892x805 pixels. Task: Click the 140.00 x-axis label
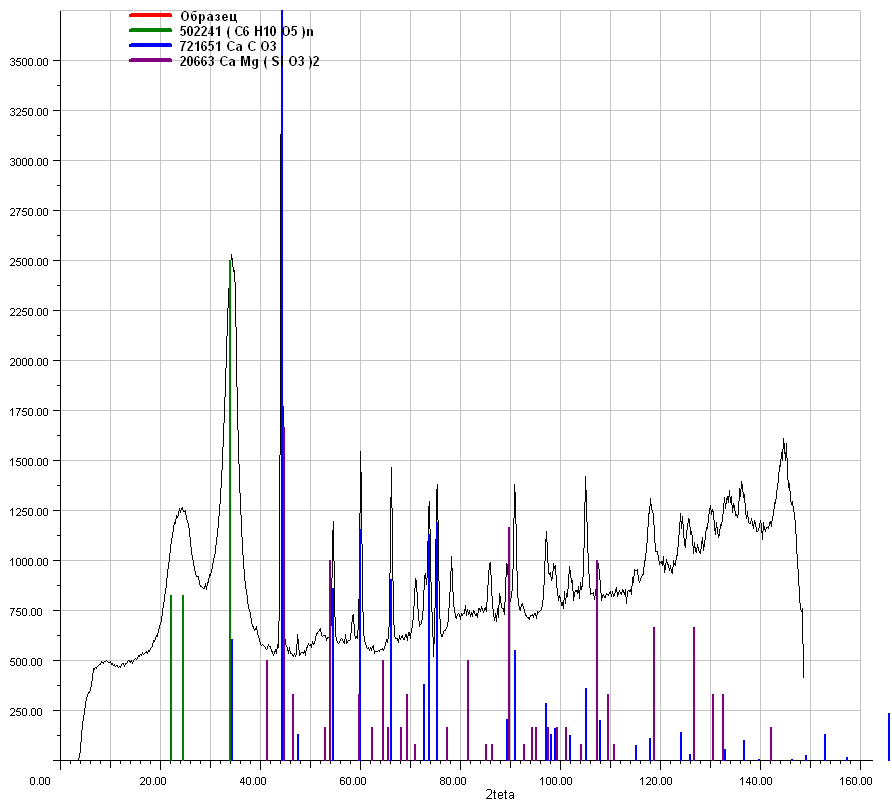pos(756,781)
